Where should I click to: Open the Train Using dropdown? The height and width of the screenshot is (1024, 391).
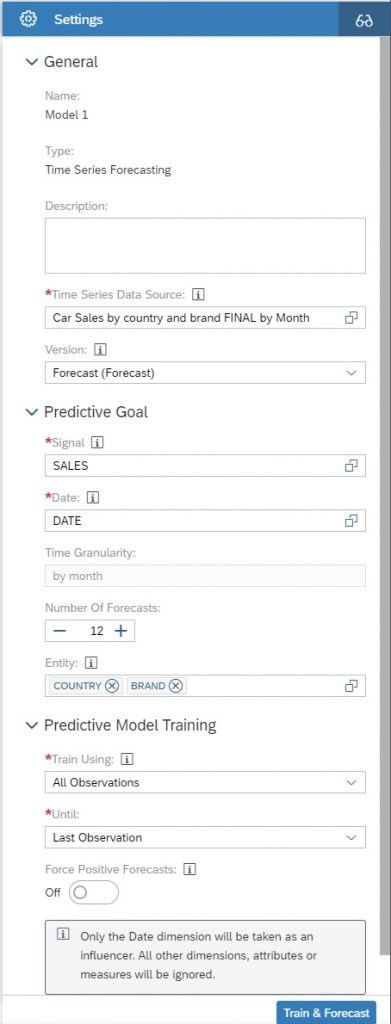205,782
